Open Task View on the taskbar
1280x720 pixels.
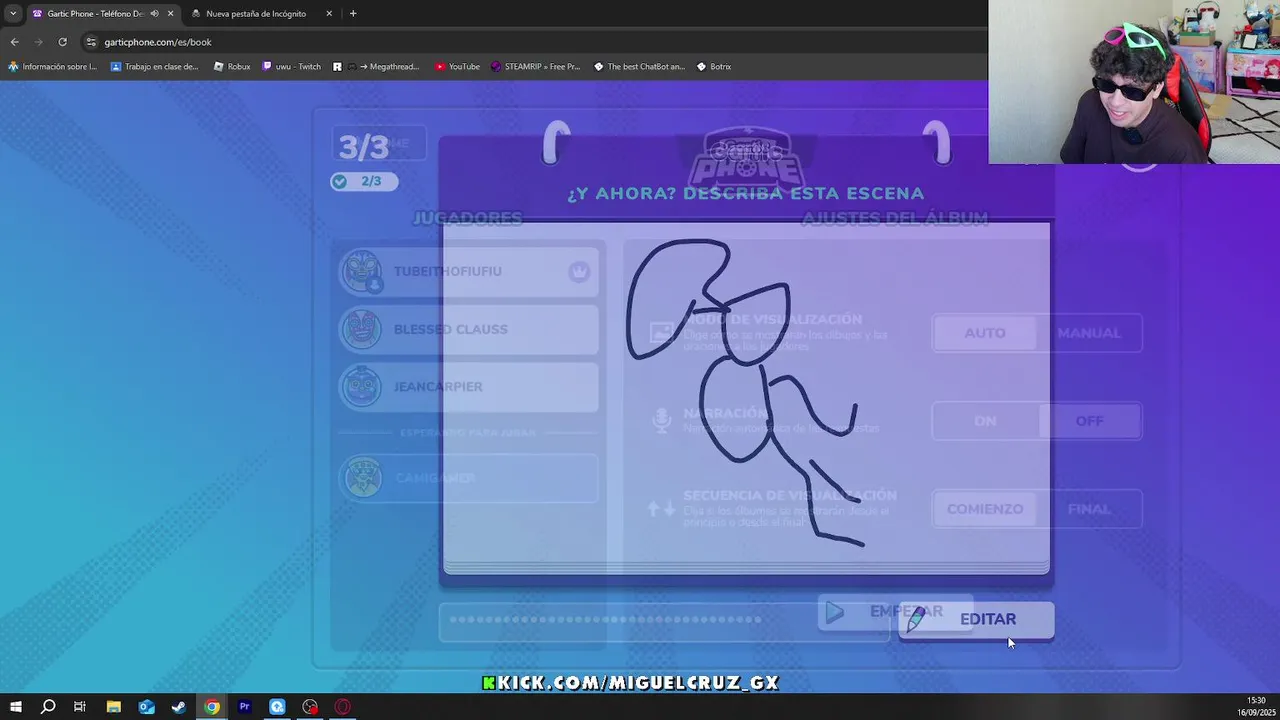pos(80,707)
